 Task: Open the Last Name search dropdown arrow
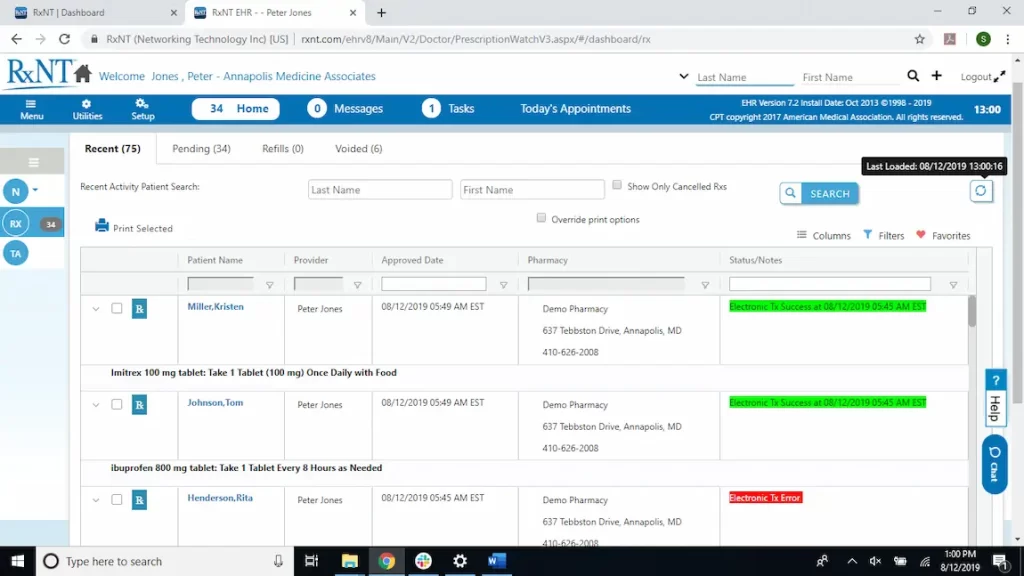click(683, 77)
